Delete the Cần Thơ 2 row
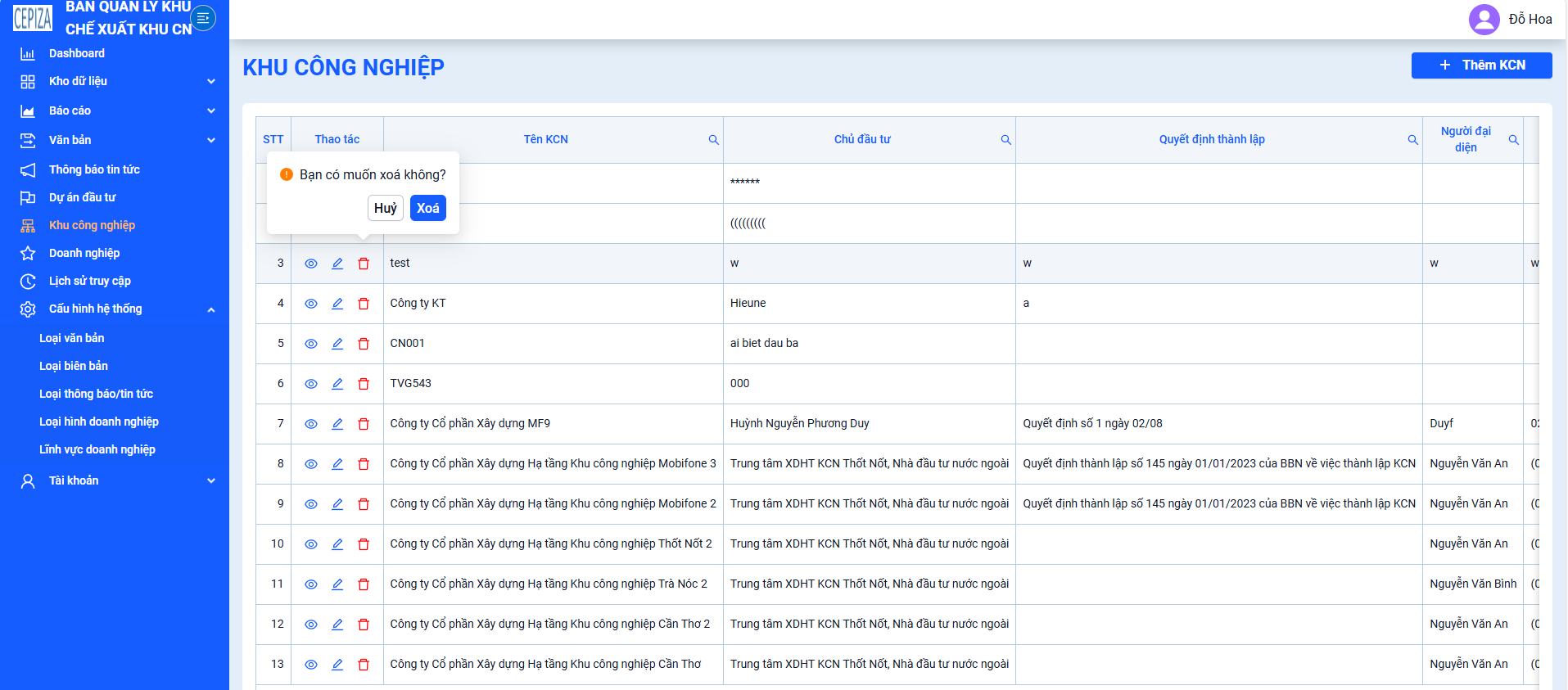The height and width of the screenshot is (690, 1568). (364, 625)
